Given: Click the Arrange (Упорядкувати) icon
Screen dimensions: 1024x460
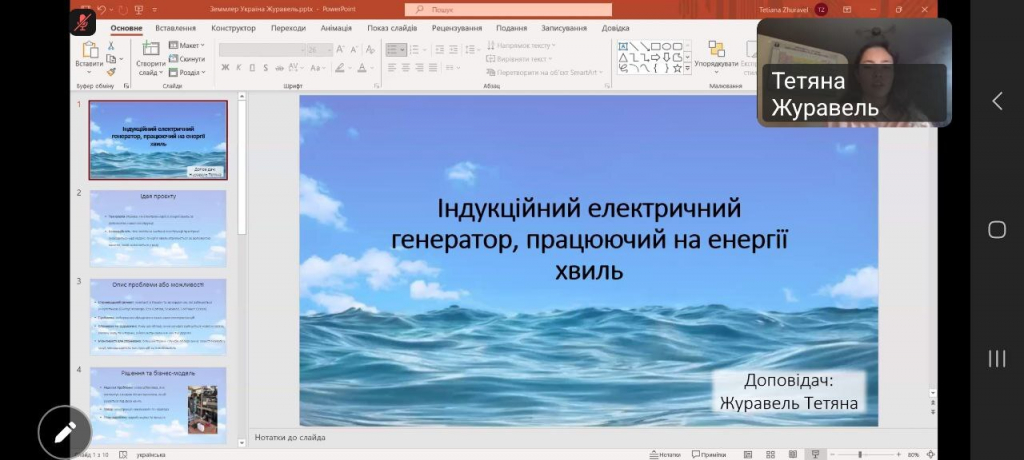Looking at the screenshot, I should click(x=716, y=52).
